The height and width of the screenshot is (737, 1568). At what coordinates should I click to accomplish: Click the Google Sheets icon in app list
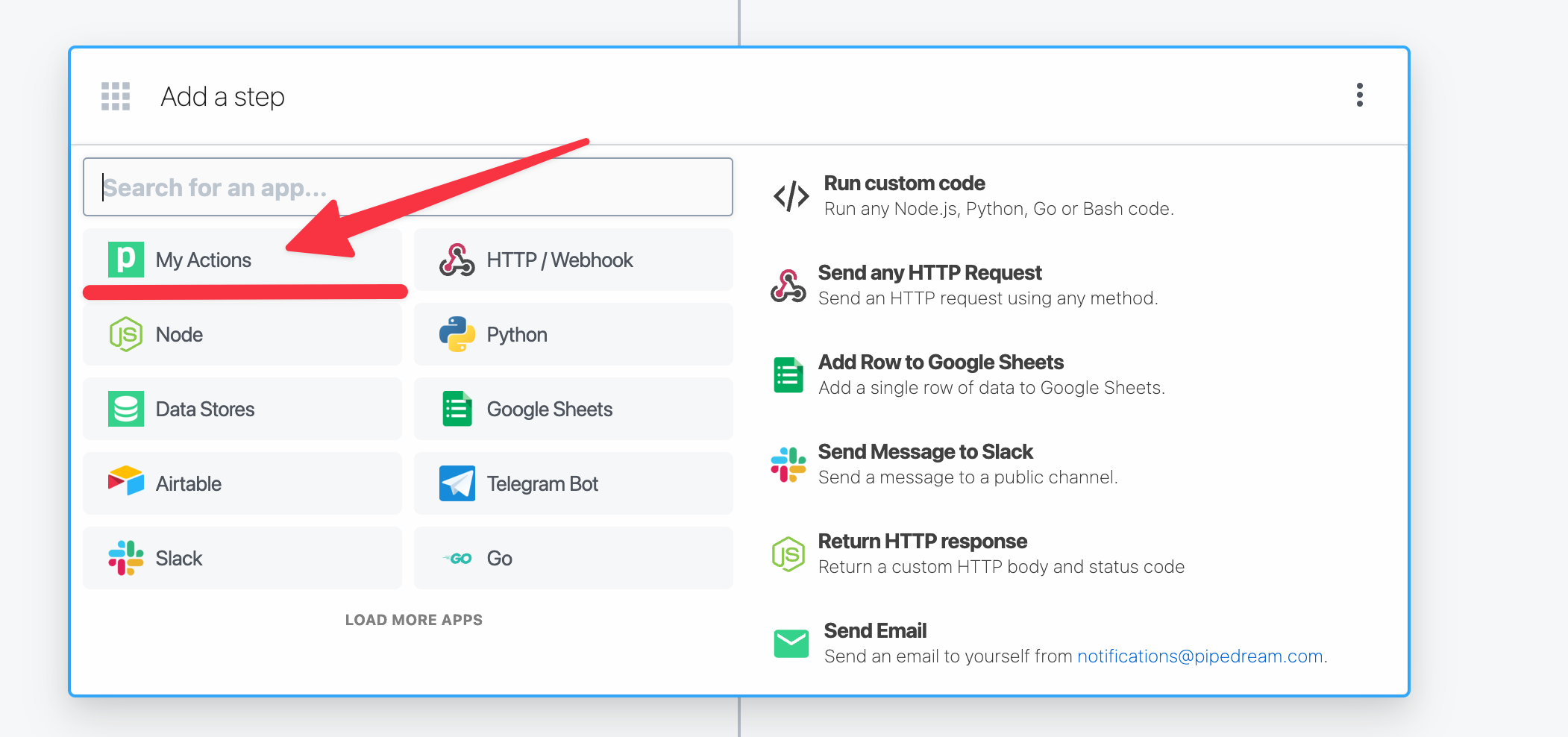(457, 409)
